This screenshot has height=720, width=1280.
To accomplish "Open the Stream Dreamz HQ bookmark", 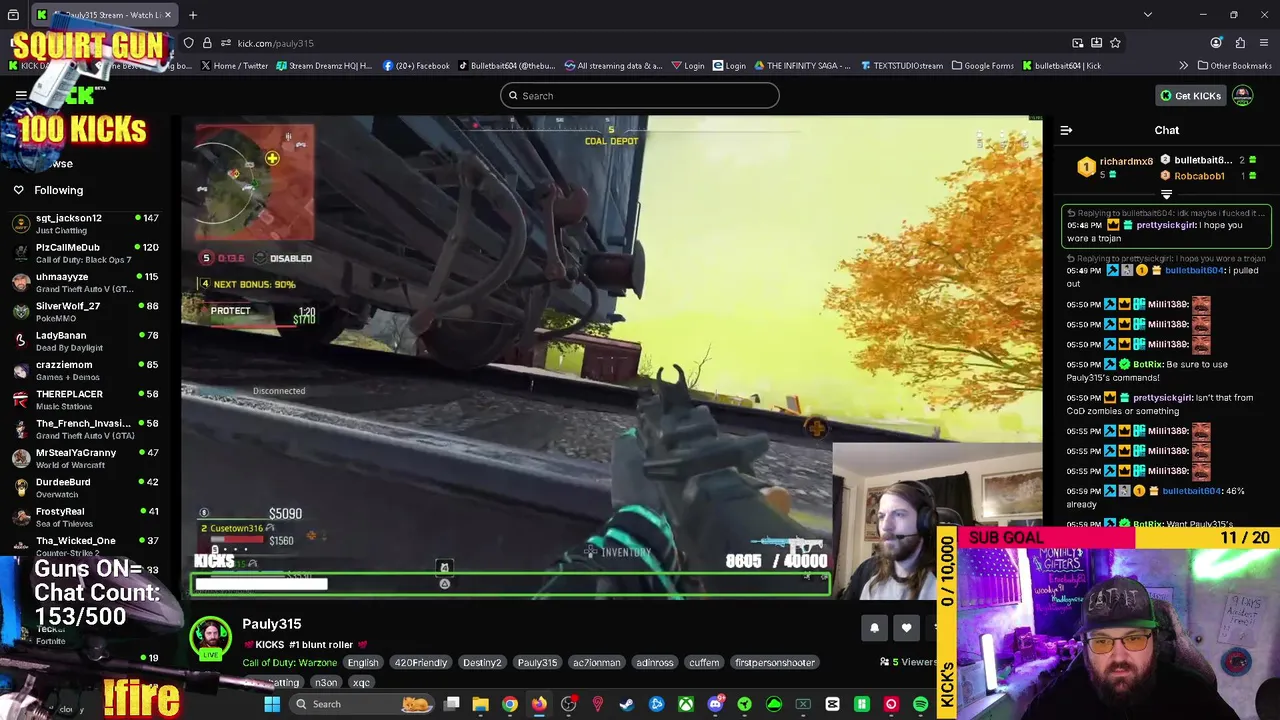I will 324,66.
